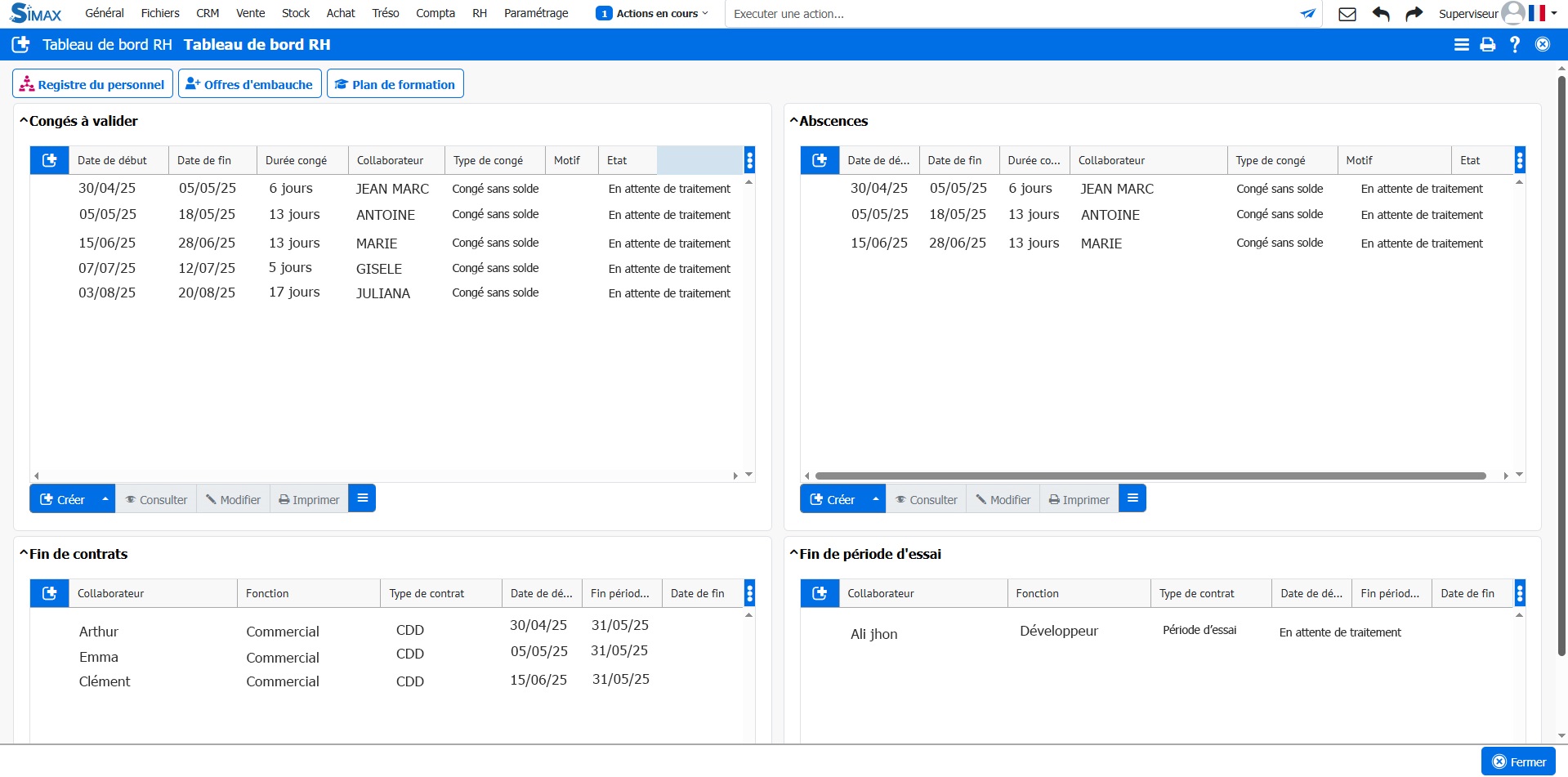Click the print icon in blue header
Image resolution: width=1568 pixels, height=777 pixels.
[1488, 45]
